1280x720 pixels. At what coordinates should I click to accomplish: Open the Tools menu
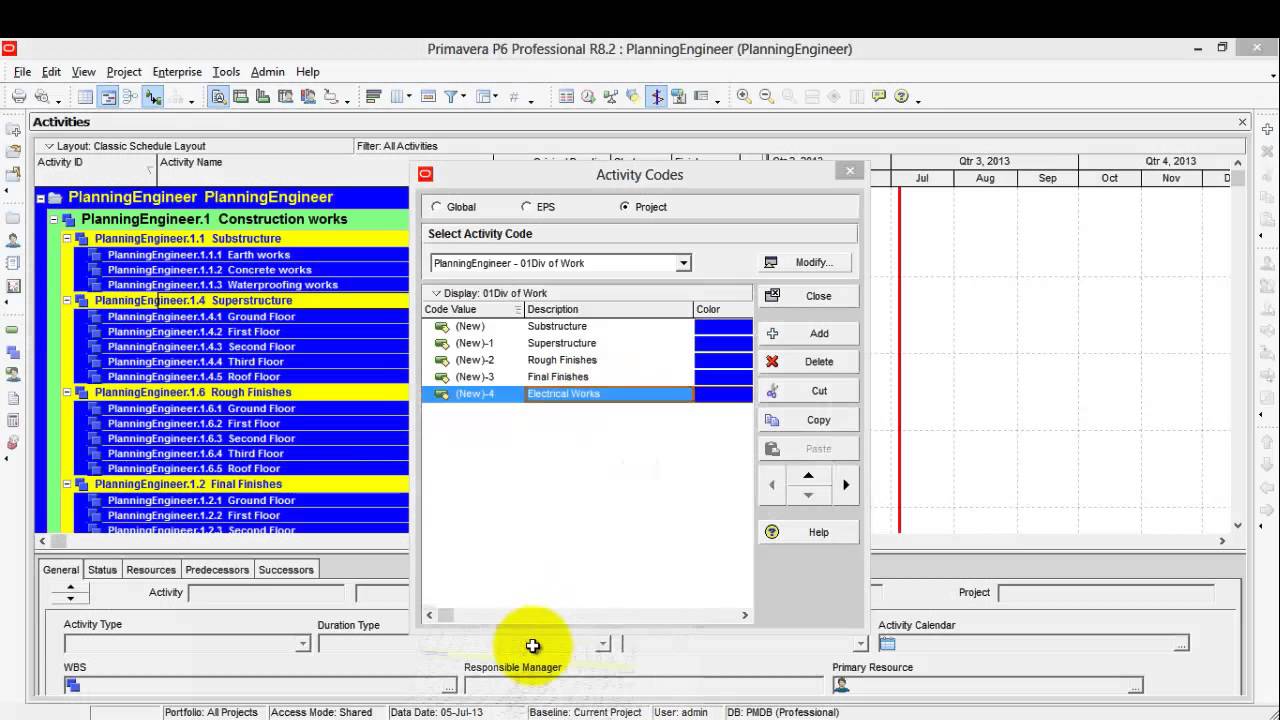tap(226, 72)
